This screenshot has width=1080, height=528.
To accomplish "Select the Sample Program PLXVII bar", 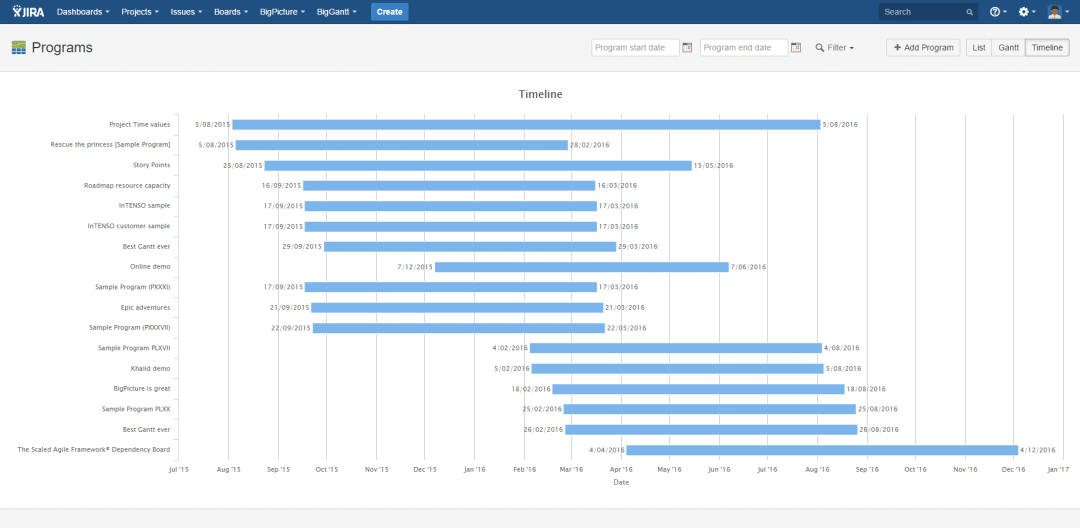I will [676, 348].
